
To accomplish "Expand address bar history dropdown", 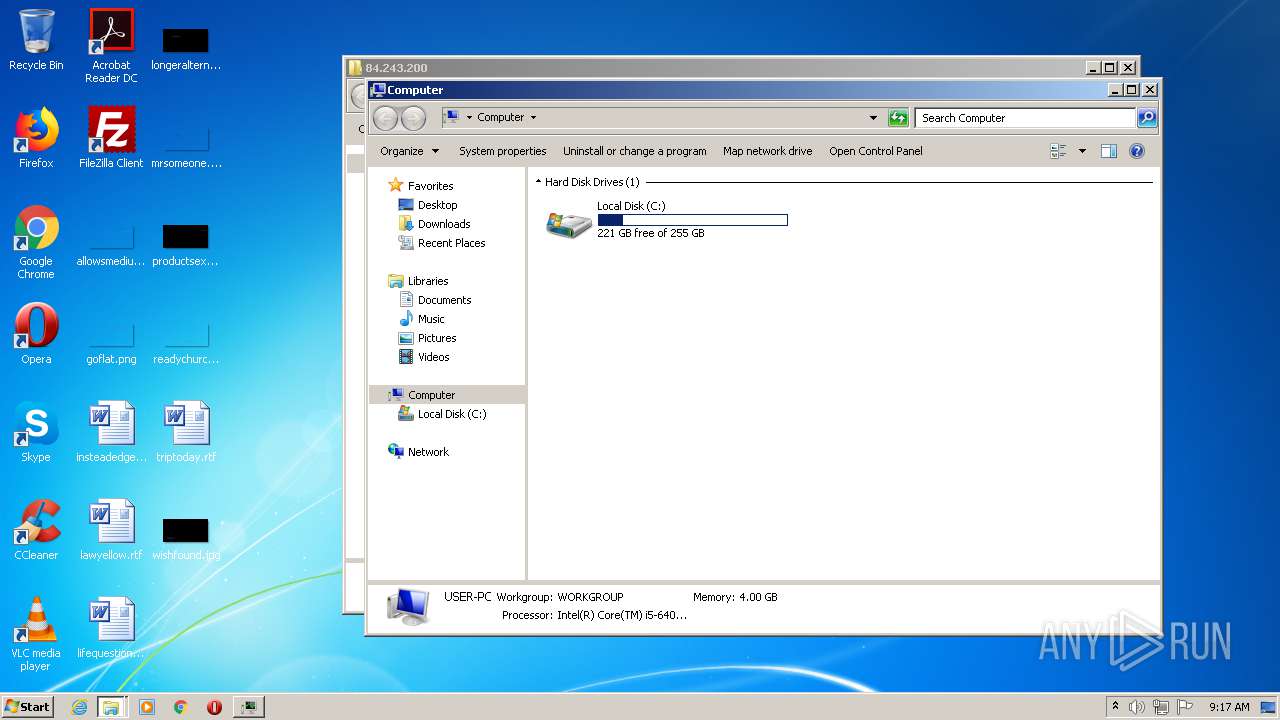I will click(873, 118).
